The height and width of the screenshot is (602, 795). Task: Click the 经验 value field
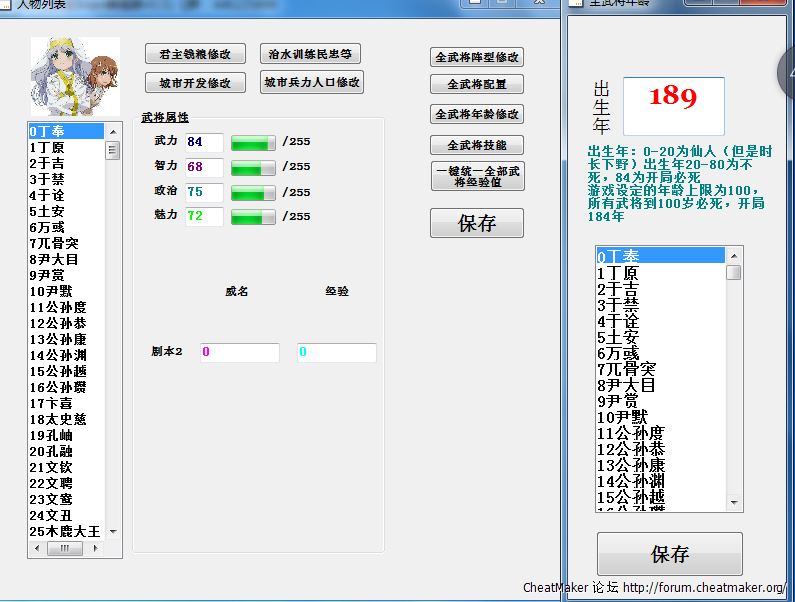[x=336, y=352]
